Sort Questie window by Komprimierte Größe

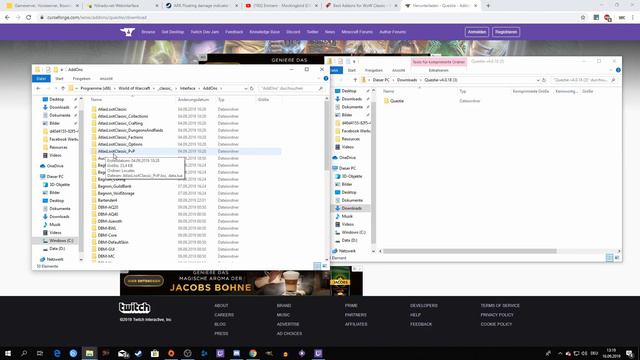(x=531, y=91)
